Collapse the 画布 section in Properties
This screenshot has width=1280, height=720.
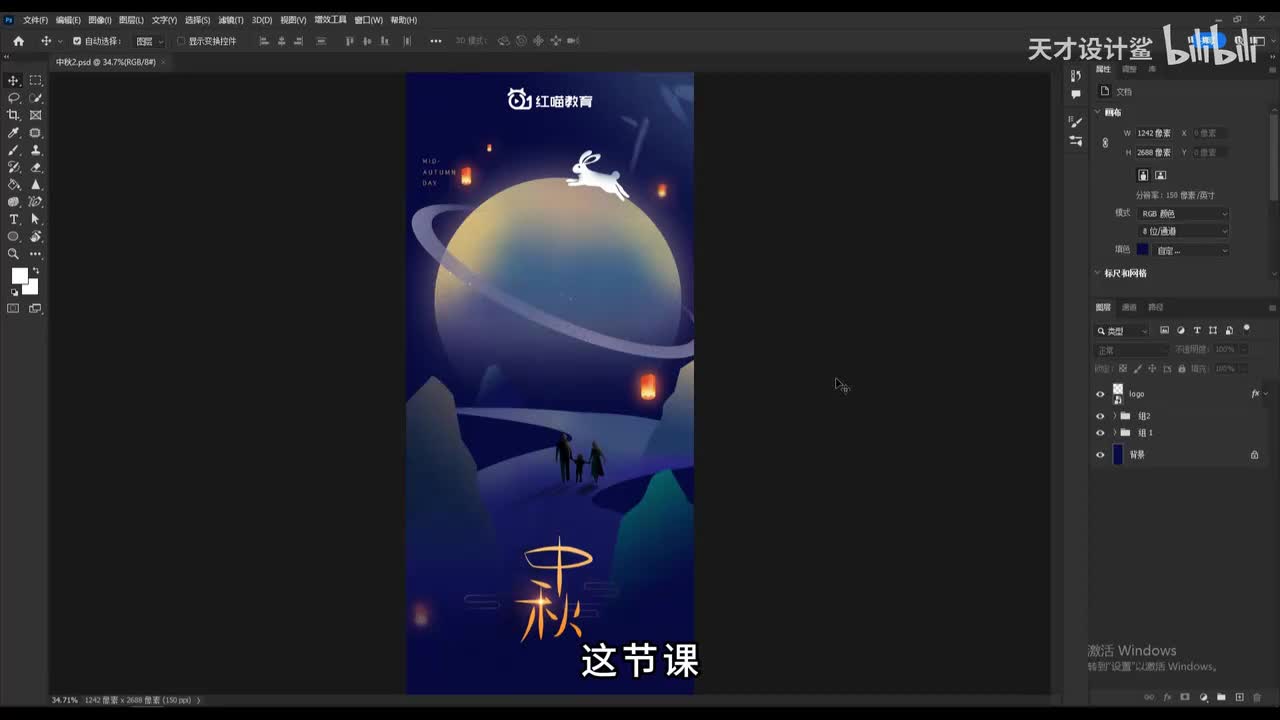pos(1098,112)
